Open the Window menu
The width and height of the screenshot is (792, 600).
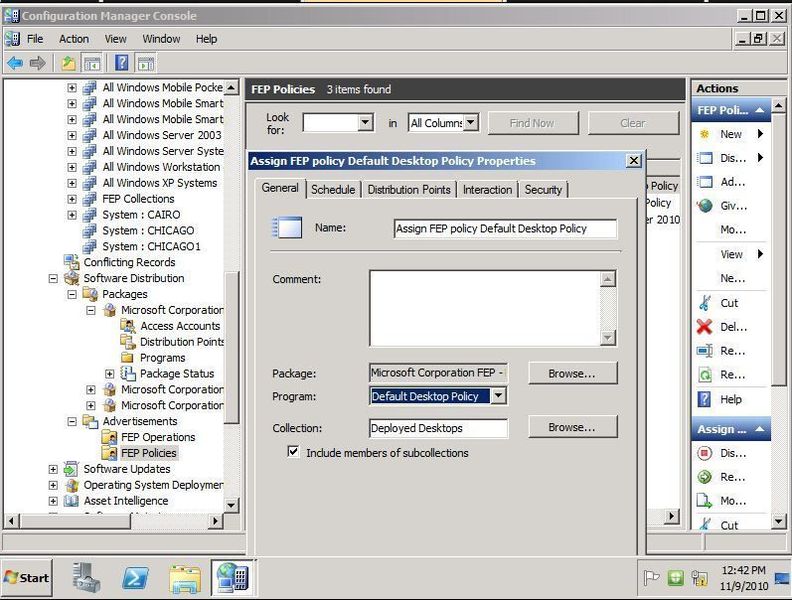click(x=161, y=39)
